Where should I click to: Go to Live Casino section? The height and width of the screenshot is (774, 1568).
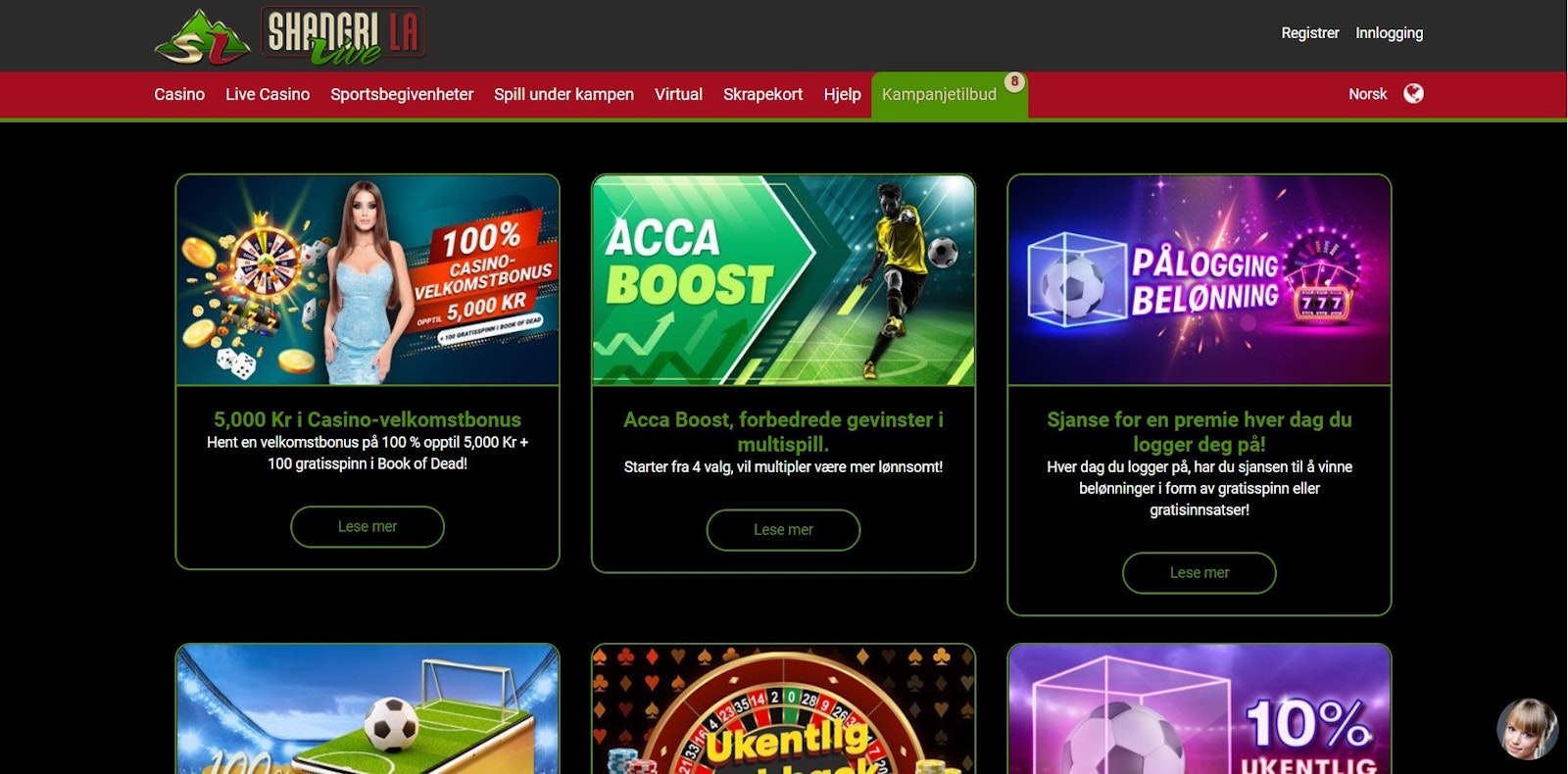pyautogui.click(x=268, y=94)
